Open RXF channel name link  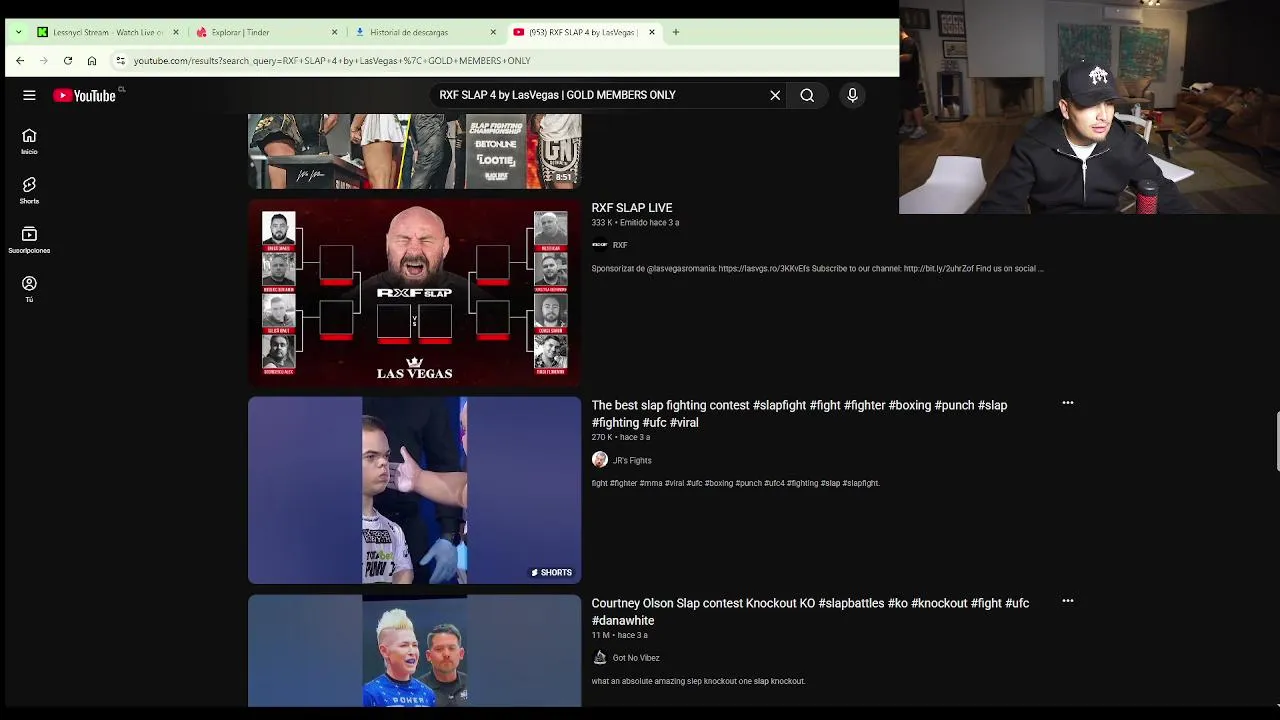click(620, 245)
